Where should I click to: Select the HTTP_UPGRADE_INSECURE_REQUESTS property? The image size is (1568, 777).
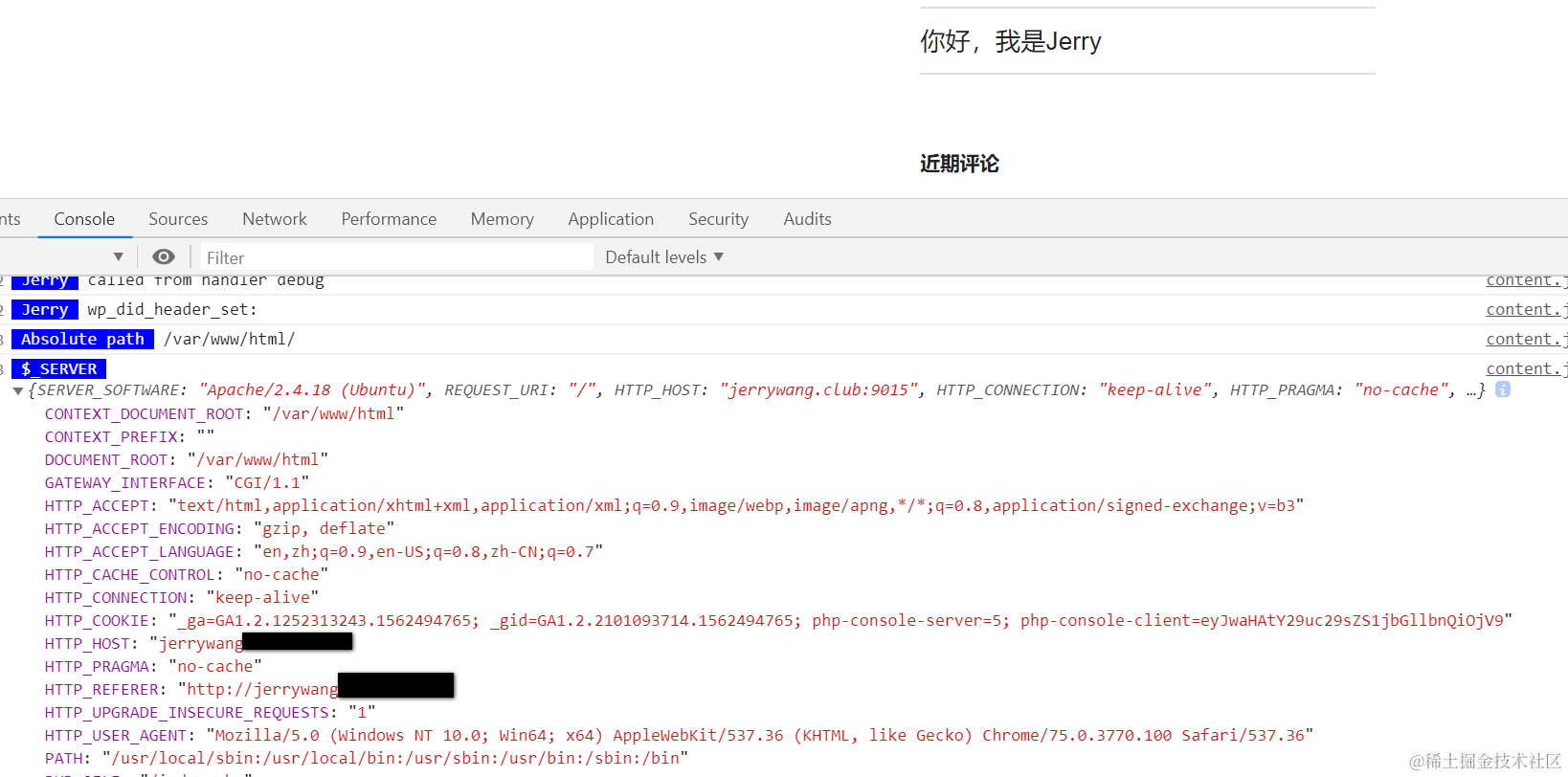[x=210, y=712]
